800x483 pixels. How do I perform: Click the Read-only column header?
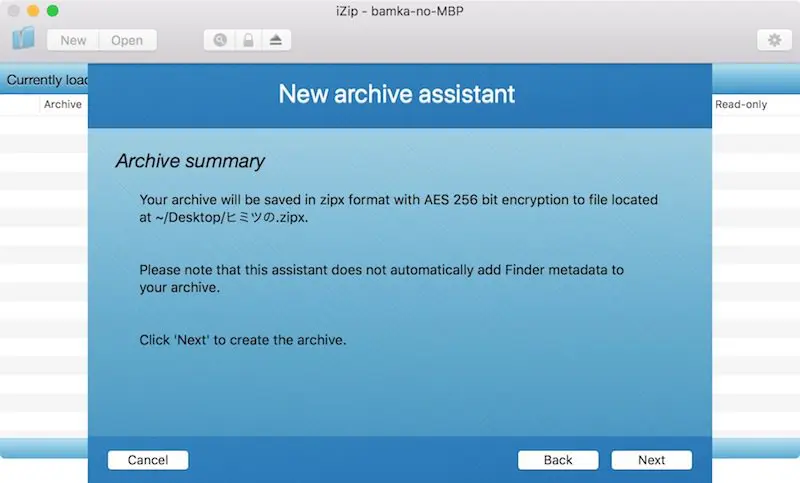[x=741, y=104]
